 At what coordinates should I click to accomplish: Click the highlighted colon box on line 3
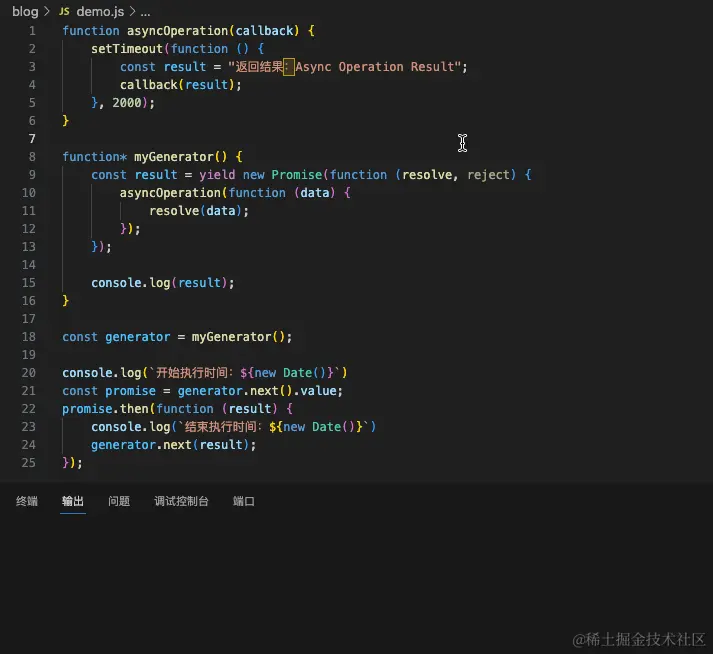[288, 67]
